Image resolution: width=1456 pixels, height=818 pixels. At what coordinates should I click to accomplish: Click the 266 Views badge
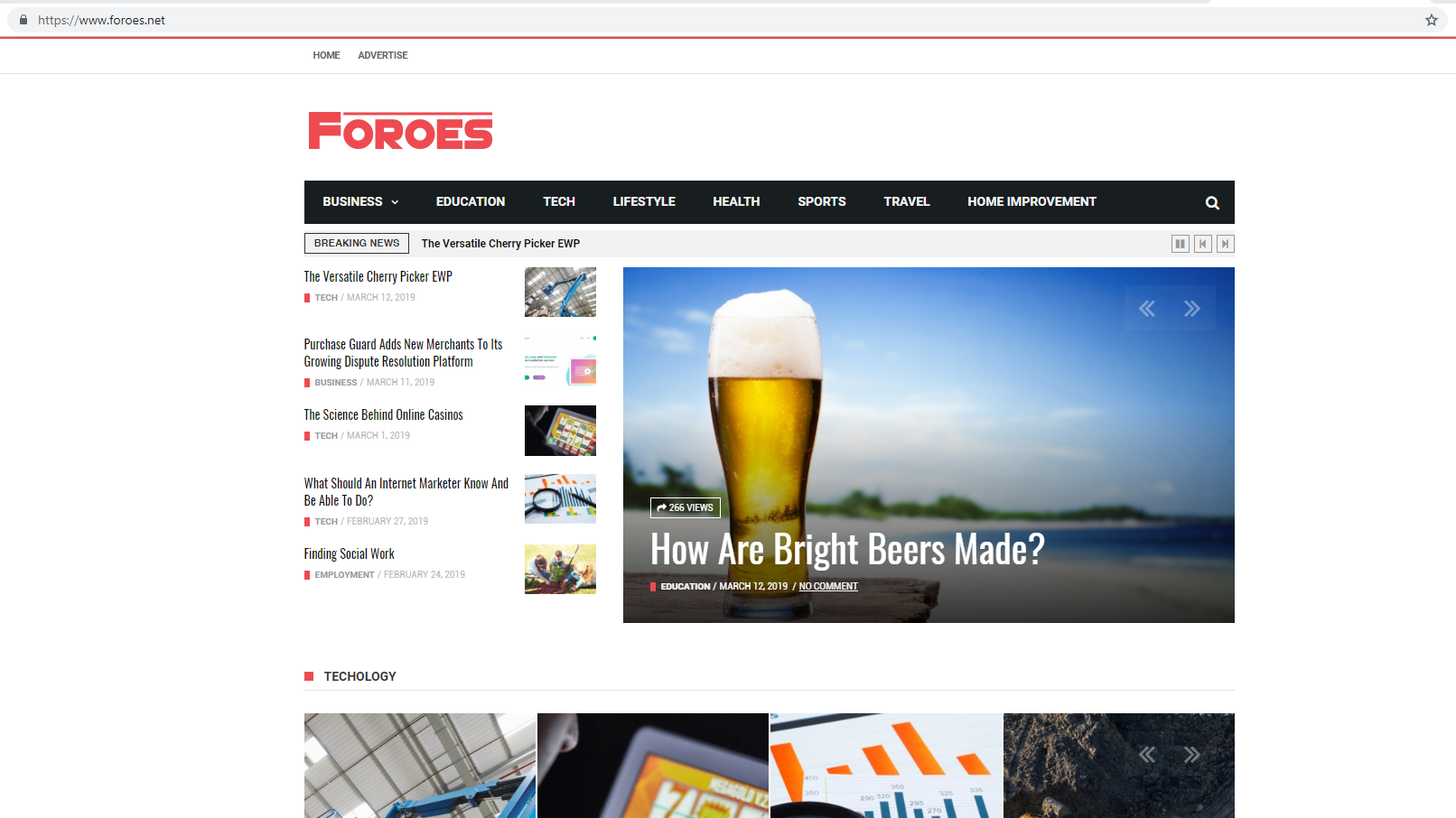(686, 507)
